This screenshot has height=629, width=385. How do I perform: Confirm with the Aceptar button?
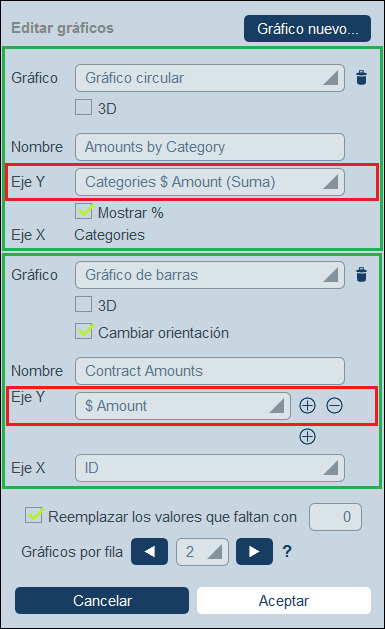tap(284, 601)
